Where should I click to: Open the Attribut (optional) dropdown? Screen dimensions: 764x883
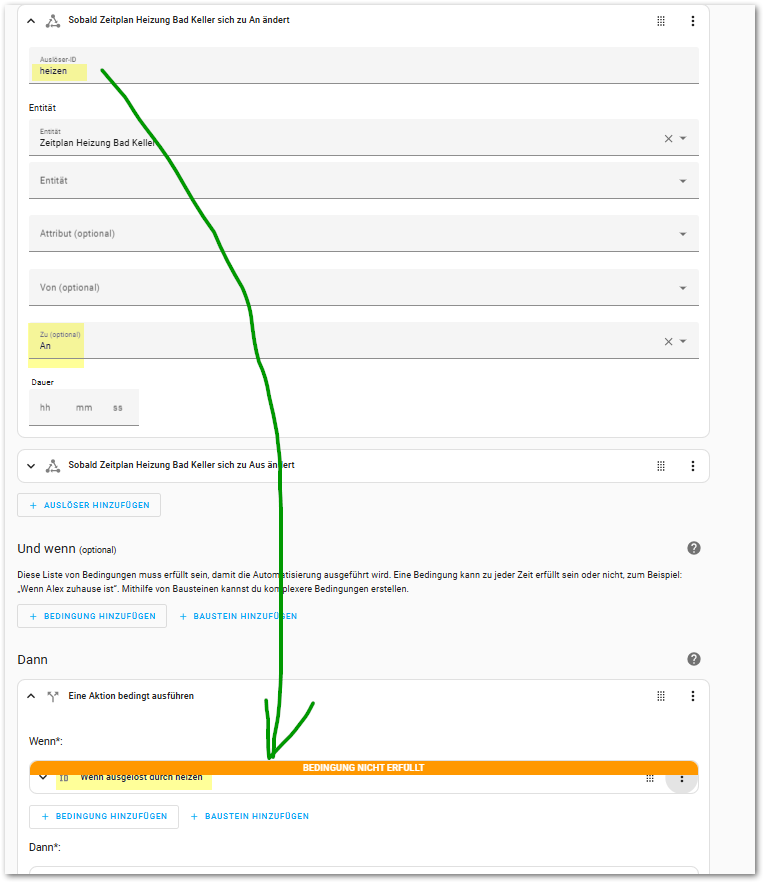[362, 234]
